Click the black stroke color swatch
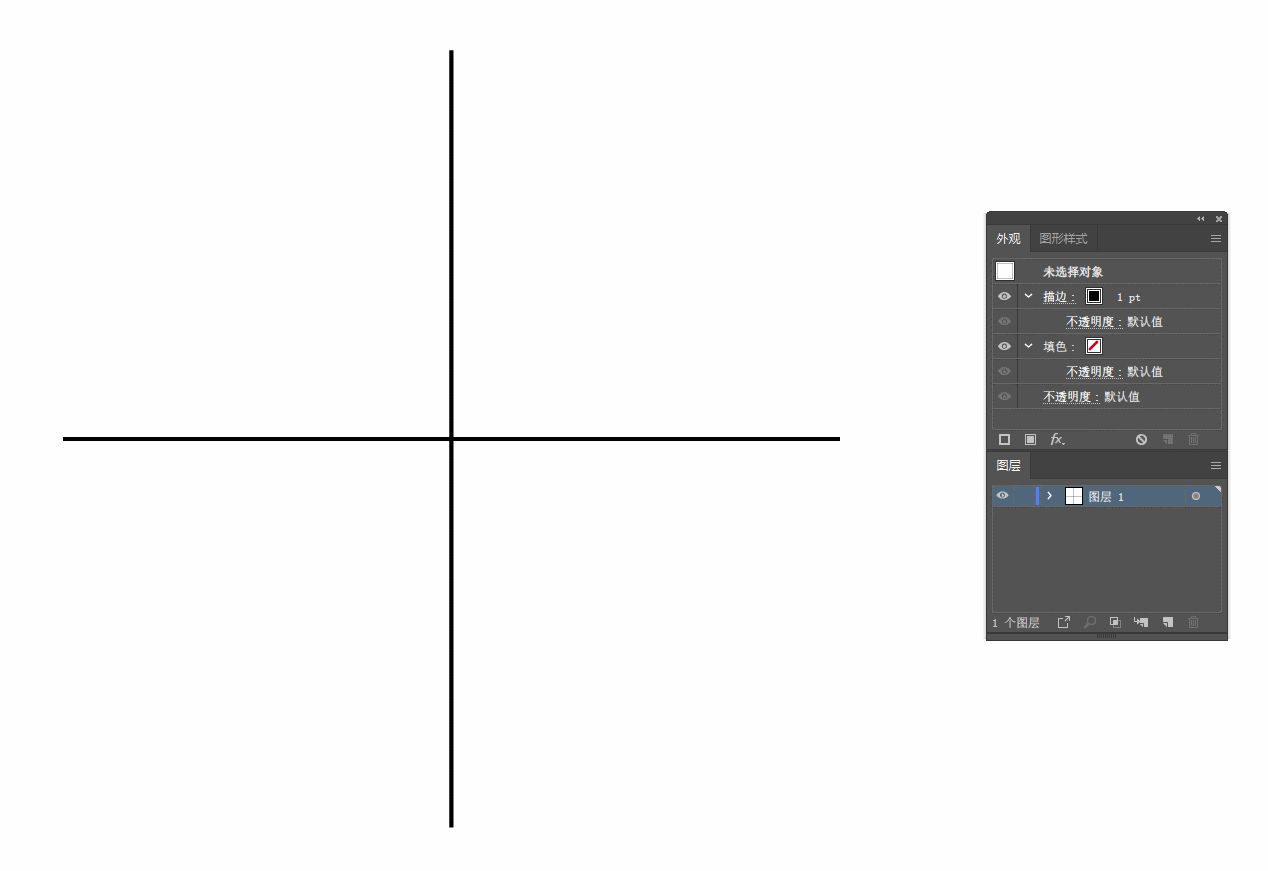The height and width of the screenshot is (871, 1268). [x=1094, y=296]
